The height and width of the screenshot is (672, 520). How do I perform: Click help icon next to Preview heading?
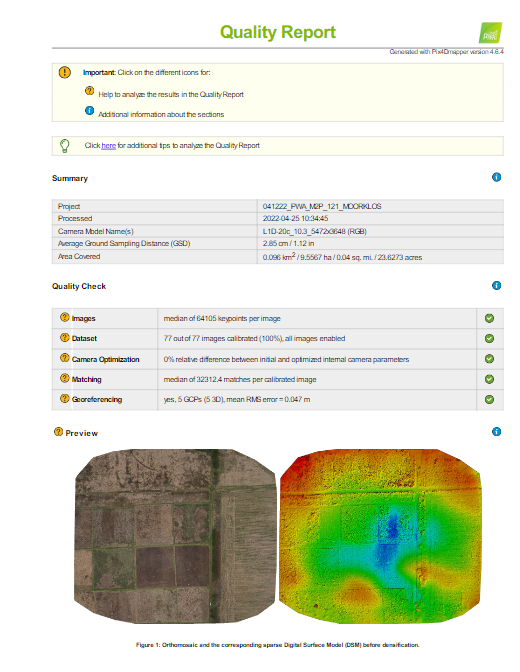point(58,432)
